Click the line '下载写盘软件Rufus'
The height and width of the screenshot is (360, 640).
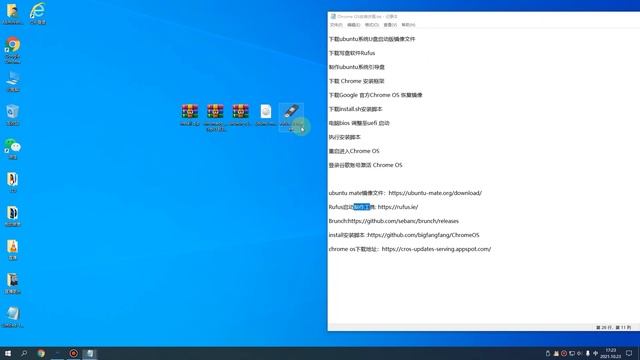(352, 53)
